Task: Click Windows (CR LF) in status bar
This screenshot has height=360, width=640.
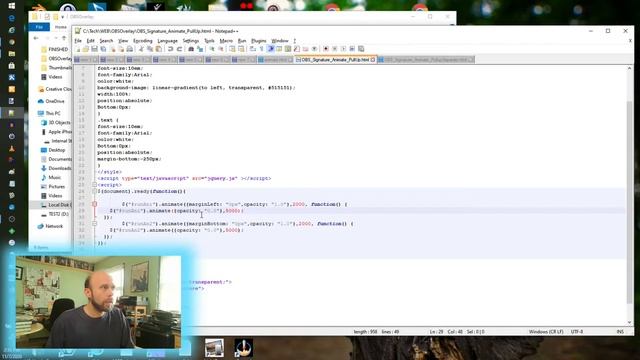Action: tap(546, 332)
